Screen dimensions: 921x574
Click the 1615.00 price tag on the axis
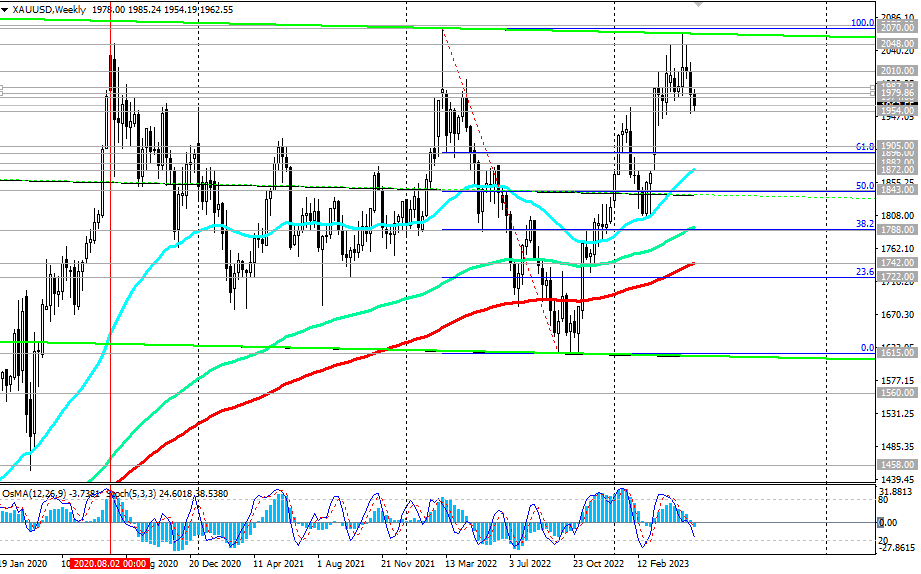tap(898, 353)
